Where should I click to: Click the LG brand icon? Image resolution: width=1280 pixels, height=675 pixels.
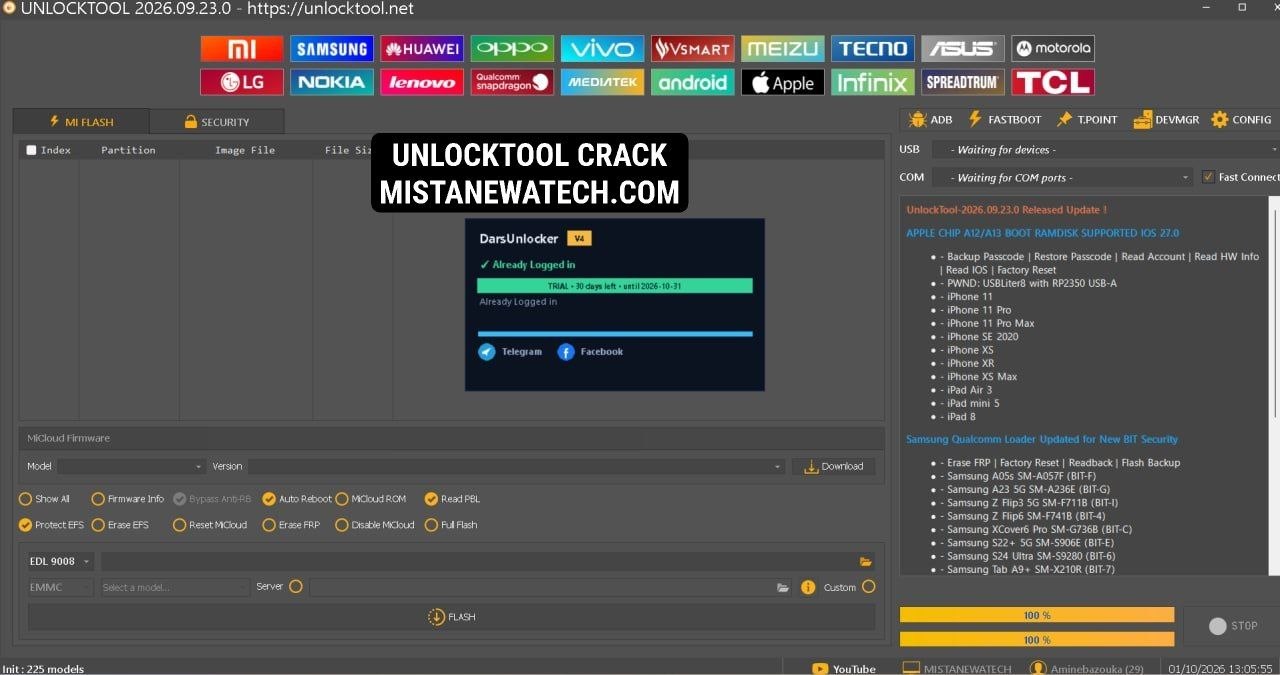pyautogui.click(x=242, y=82)
